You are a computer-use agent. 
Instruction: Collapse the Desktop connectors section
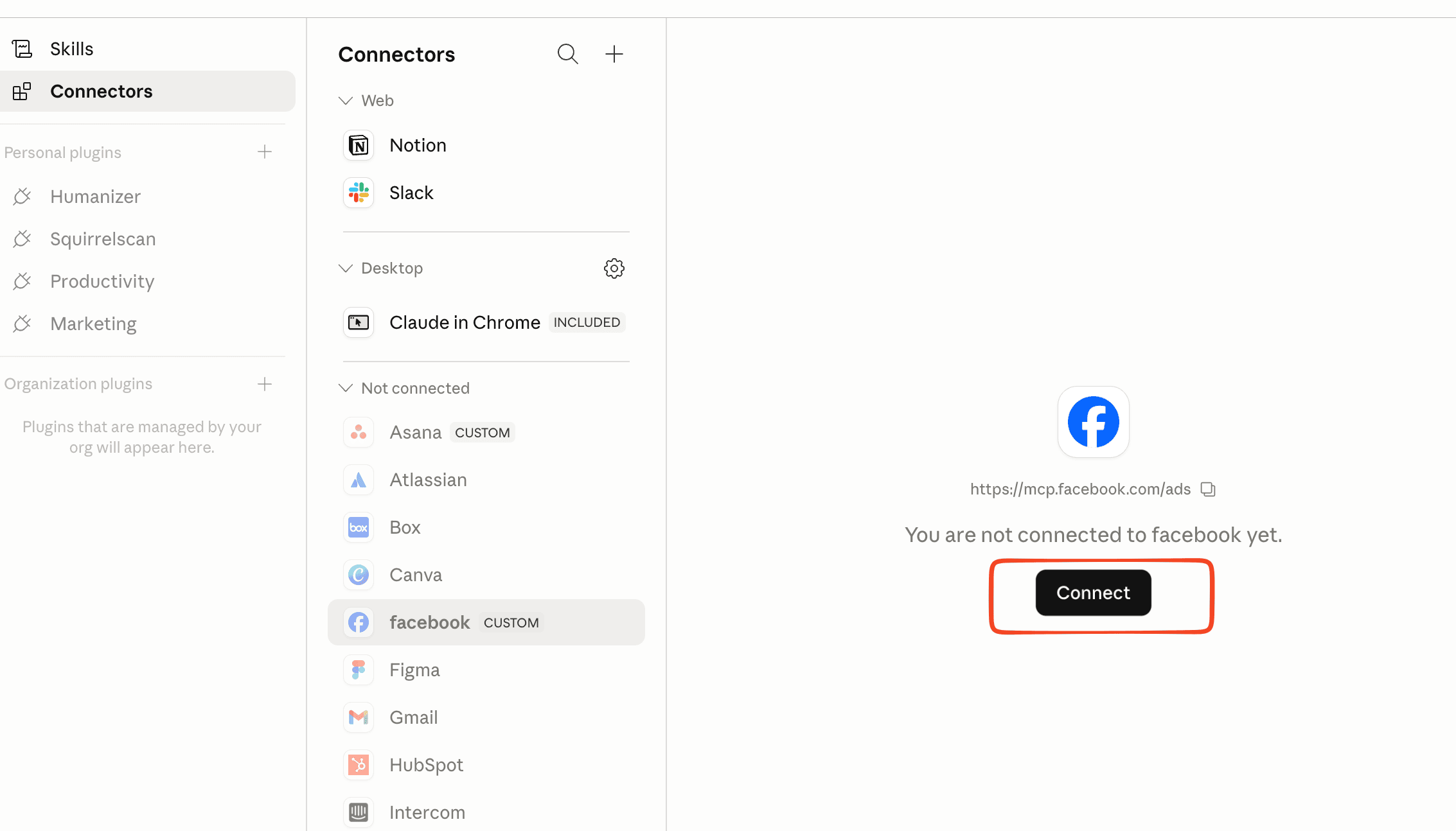[346, 268]
